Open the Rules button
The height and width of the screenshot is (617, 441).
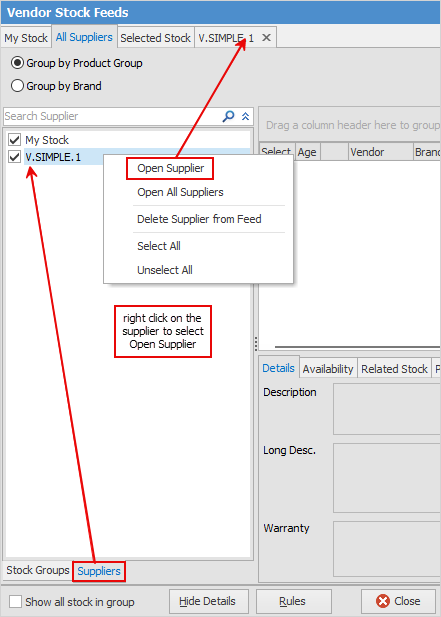[294, 601]
